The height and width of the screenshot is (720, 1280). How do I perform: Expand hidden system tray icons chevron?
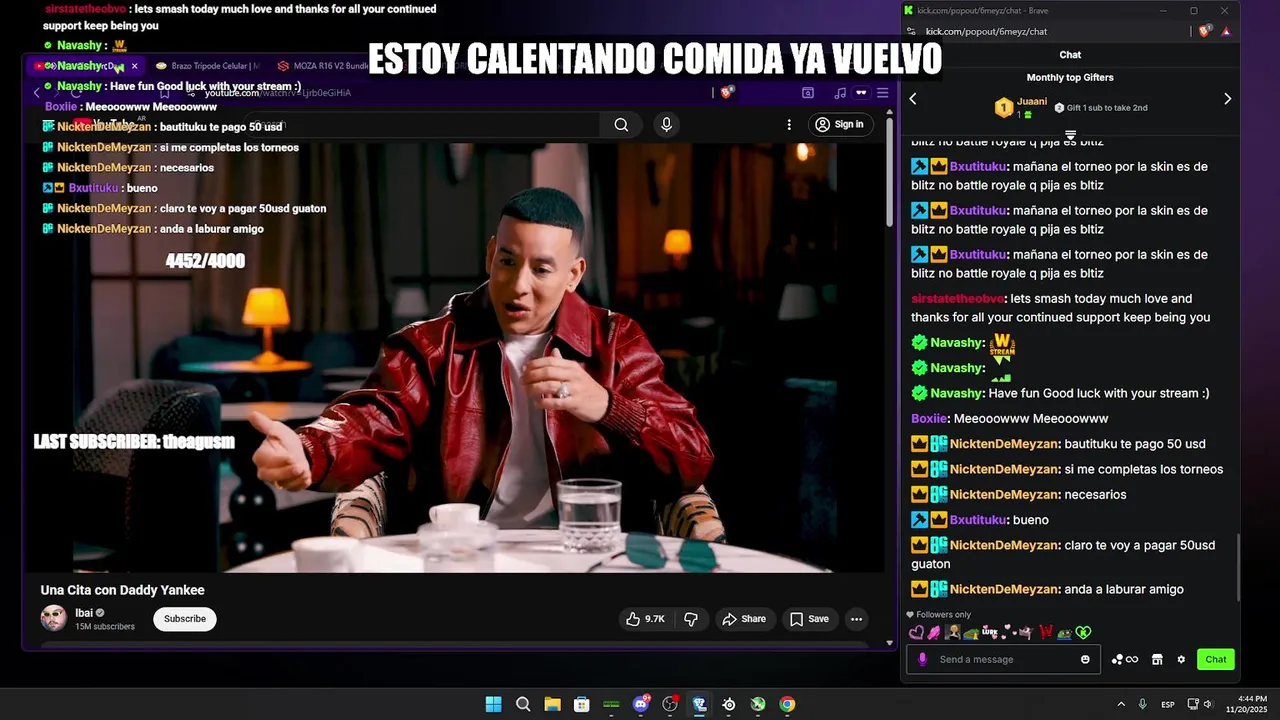pos(1121,704)
